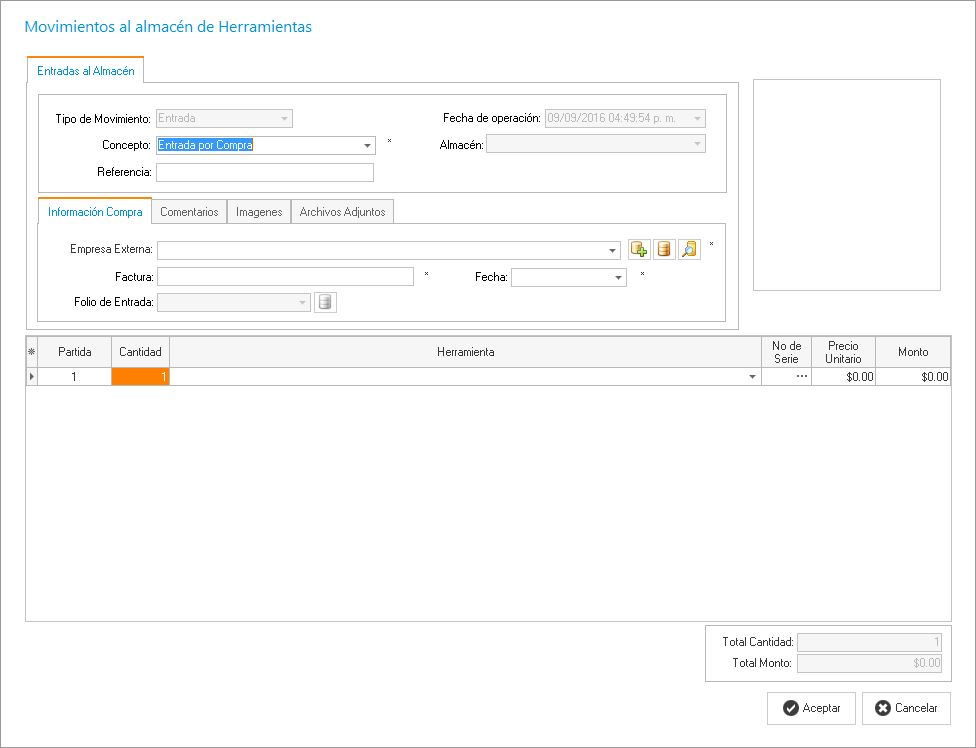976x748 pixels.
Task: Click the Cancelar button
Action: point(906,708)
